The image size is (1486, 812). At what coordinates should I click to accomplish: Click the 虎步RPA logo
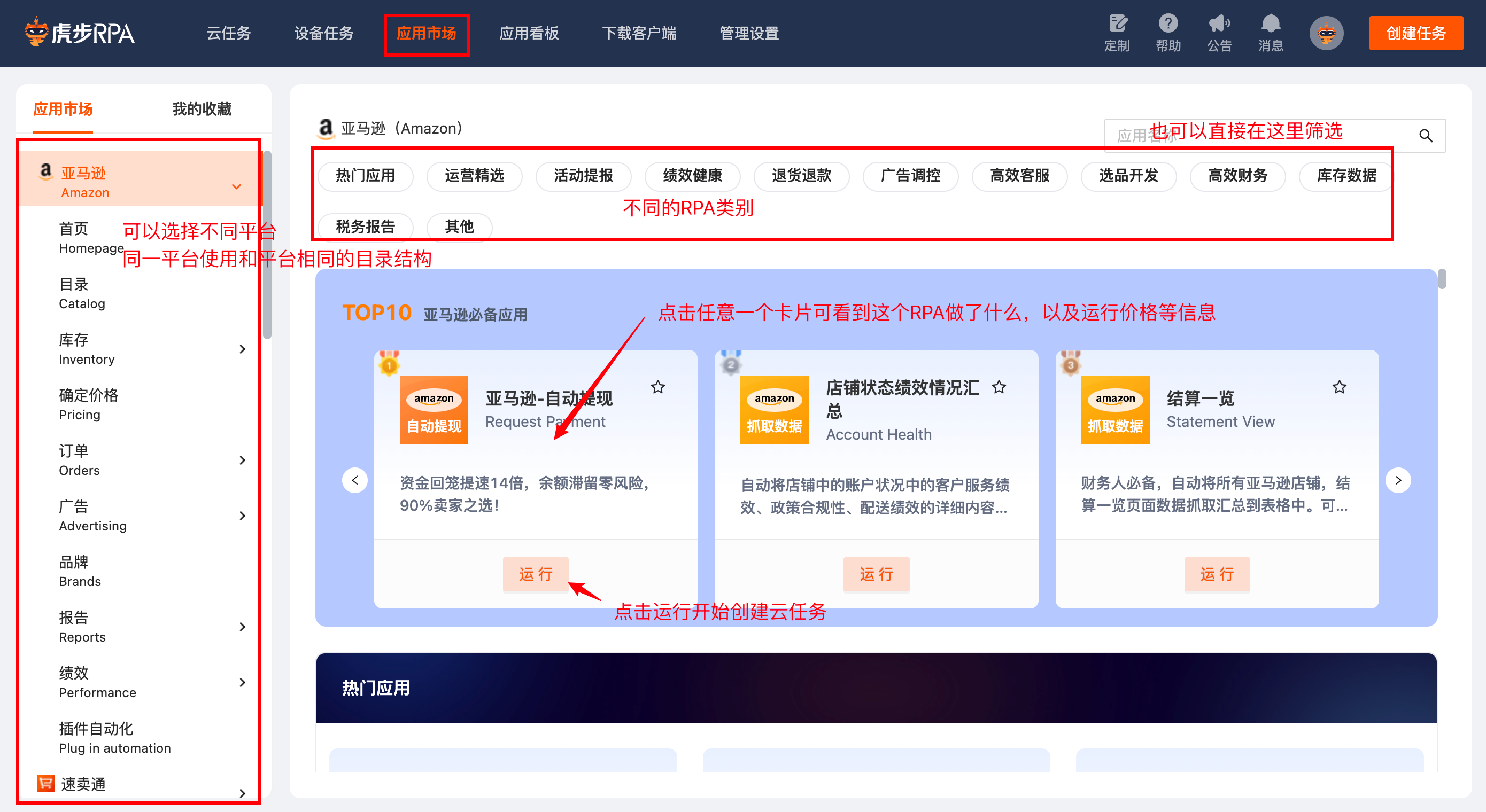pos(80,32)
